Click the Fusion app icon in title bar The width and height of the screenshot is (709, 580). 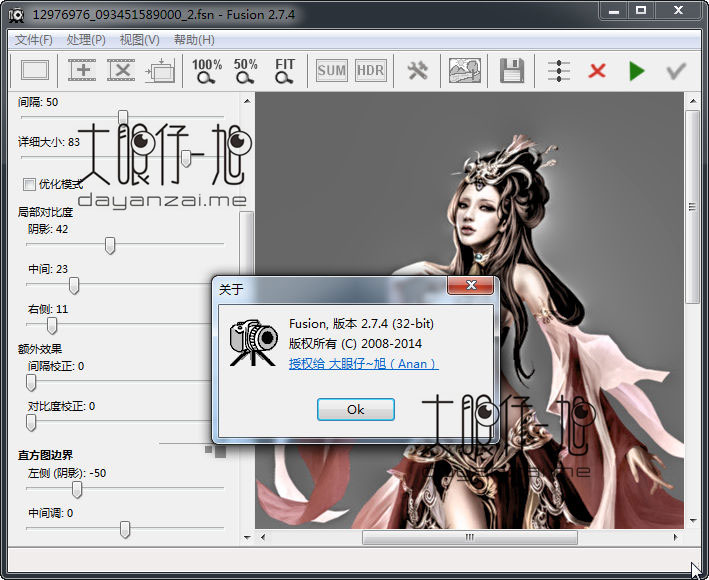point(16,15)
